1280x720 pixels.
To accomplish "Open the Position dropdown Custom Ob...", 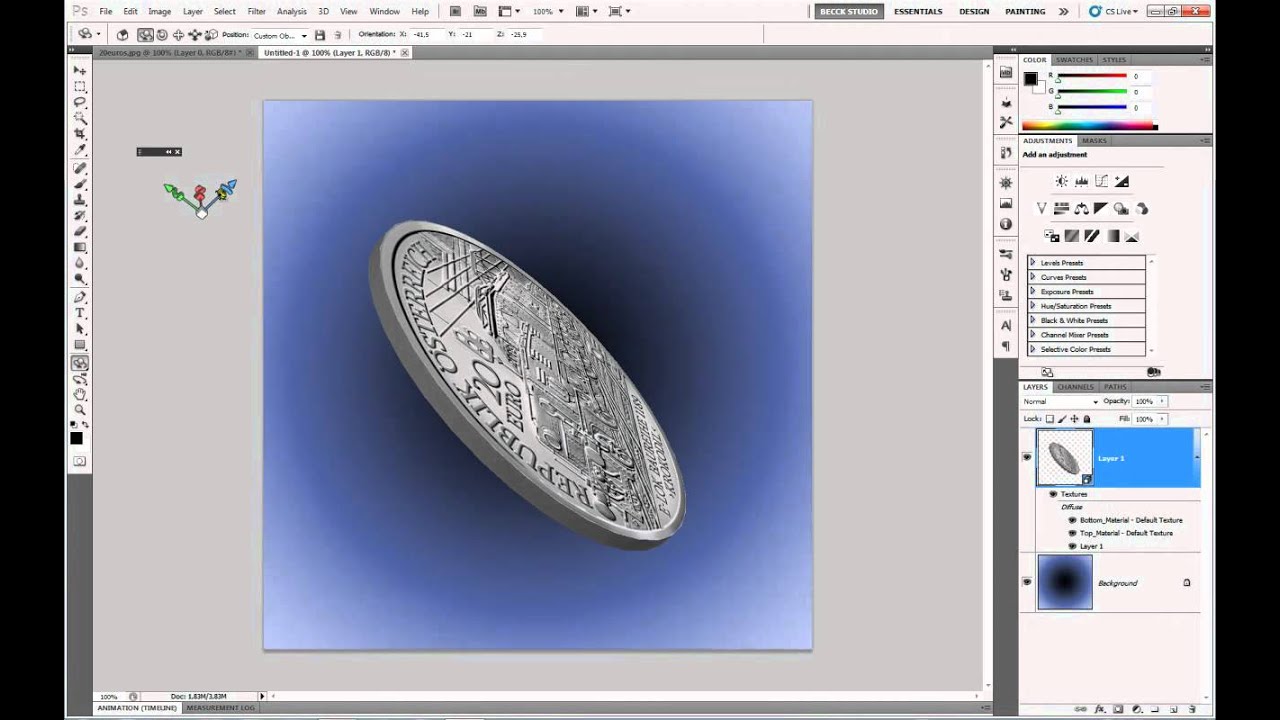I will 279,35.
